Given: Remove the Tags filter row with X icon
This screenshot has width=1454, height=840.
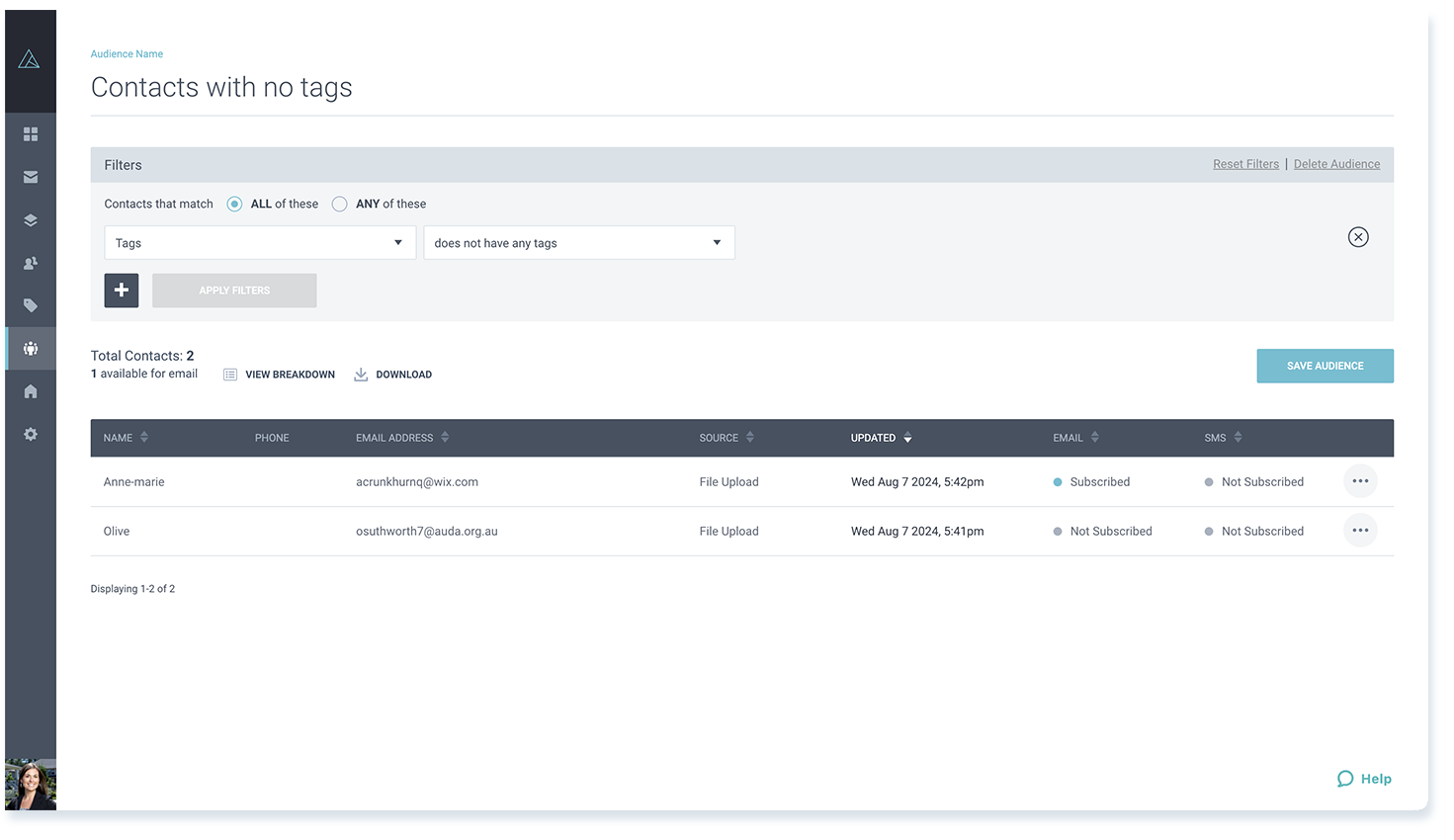Looking at the screenshot, I should [x=1358, y=237].
